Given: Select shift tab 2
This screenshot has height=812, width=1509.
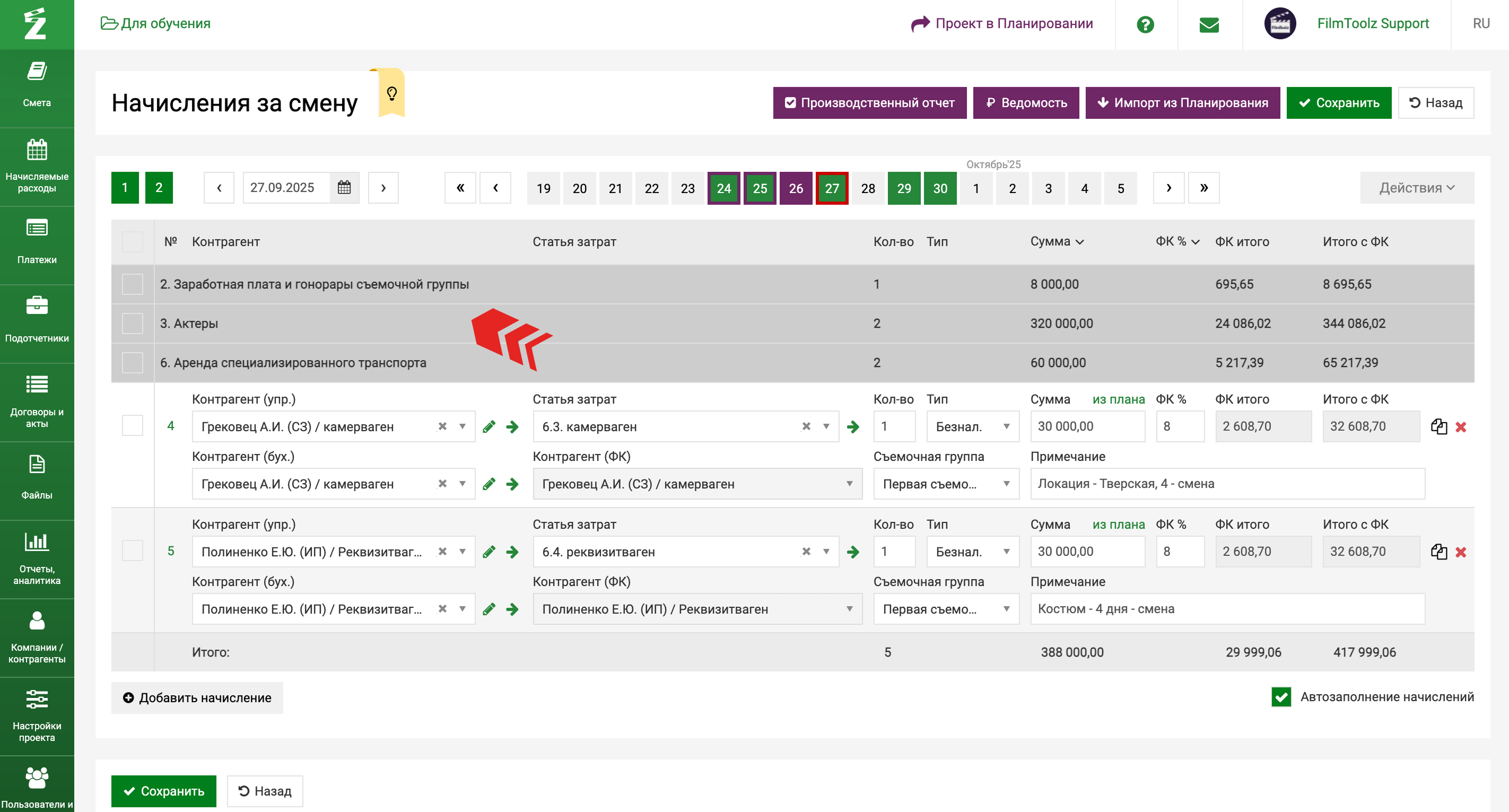Looking at the screenshot, I should pos(159,187).
